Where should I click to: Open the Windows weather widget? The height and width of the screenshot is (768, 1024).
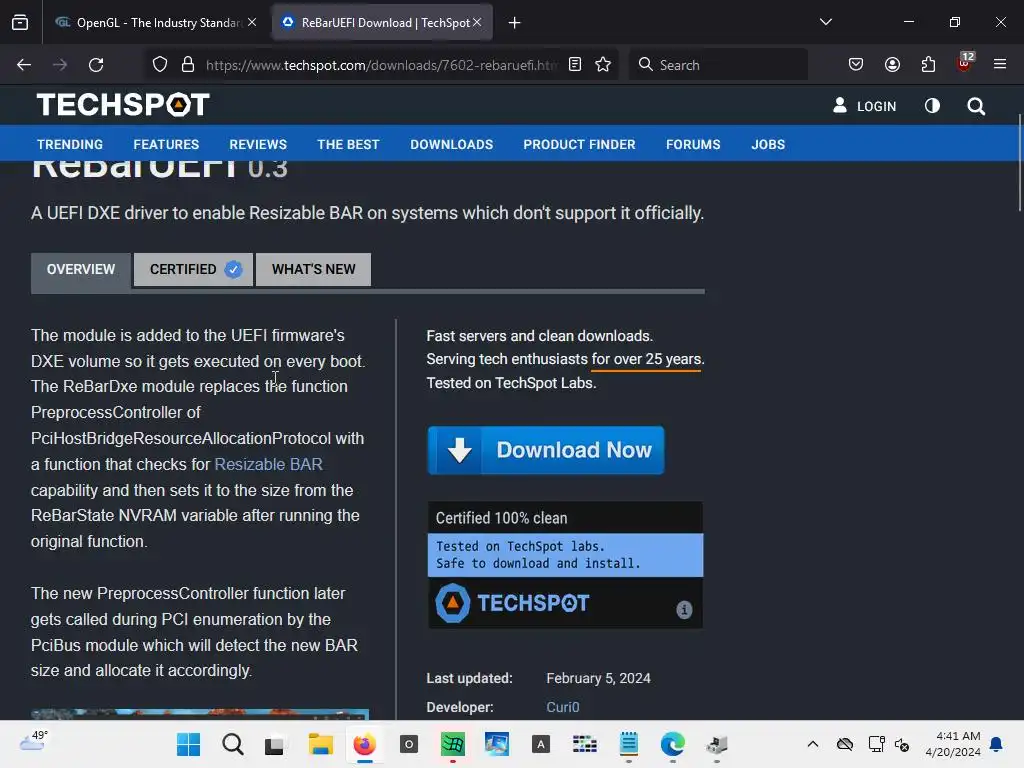[33, 741]
